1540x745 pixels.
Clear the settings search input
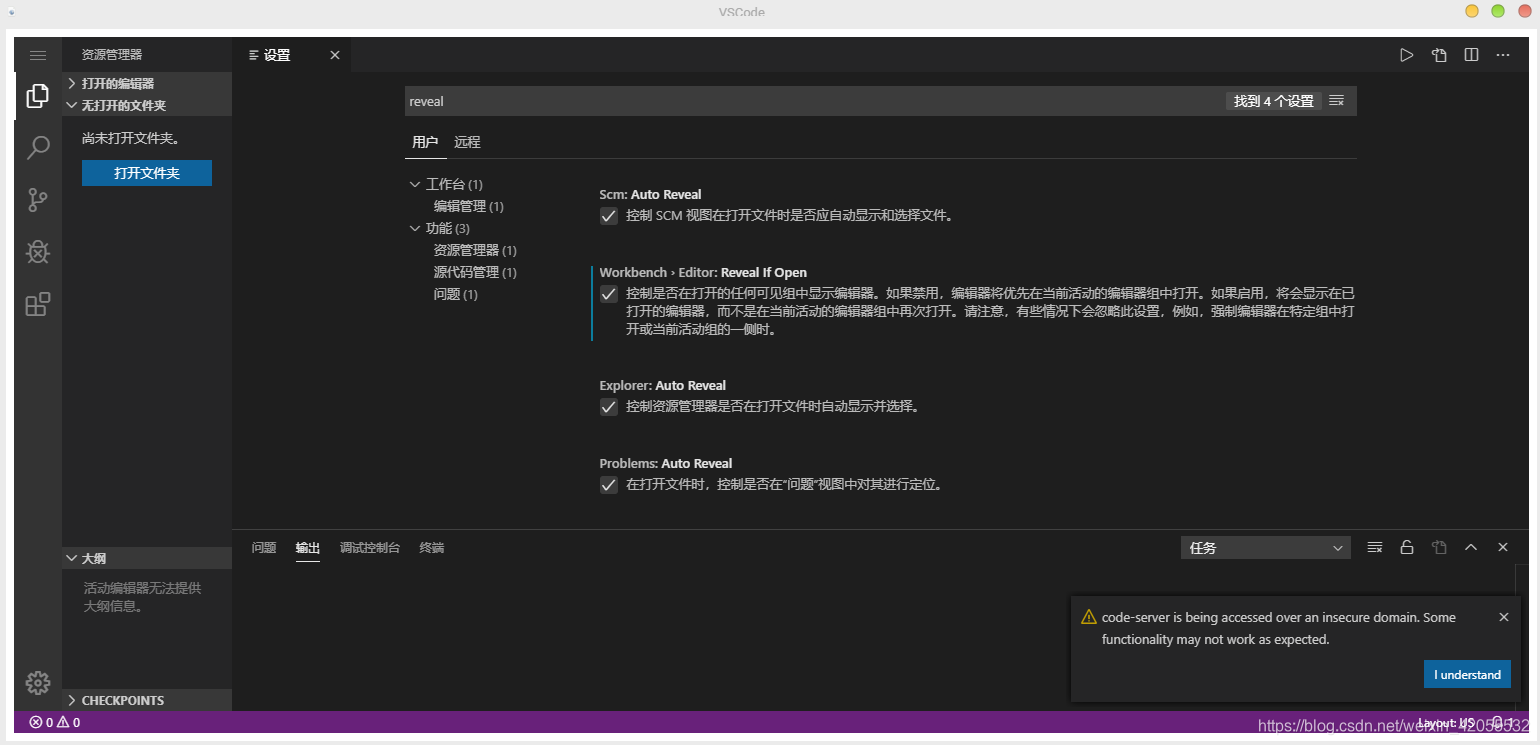[1337, 101]
